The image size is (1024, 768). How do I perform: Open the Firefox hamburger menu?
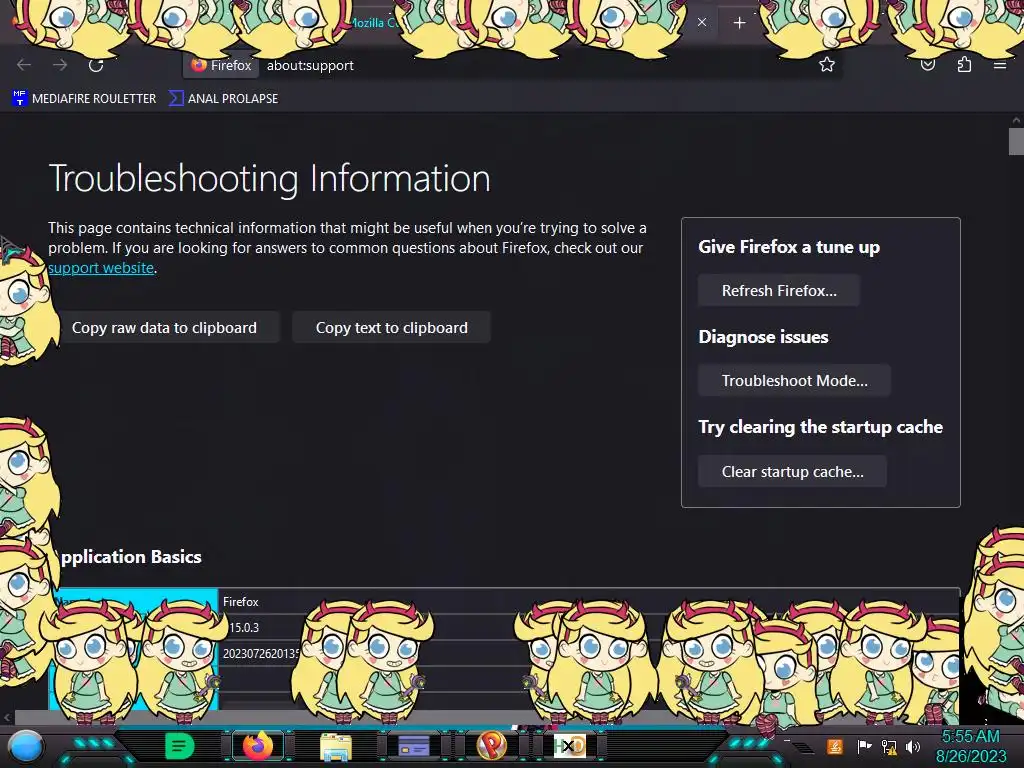pyautogui.click(x=1000, y=65)
